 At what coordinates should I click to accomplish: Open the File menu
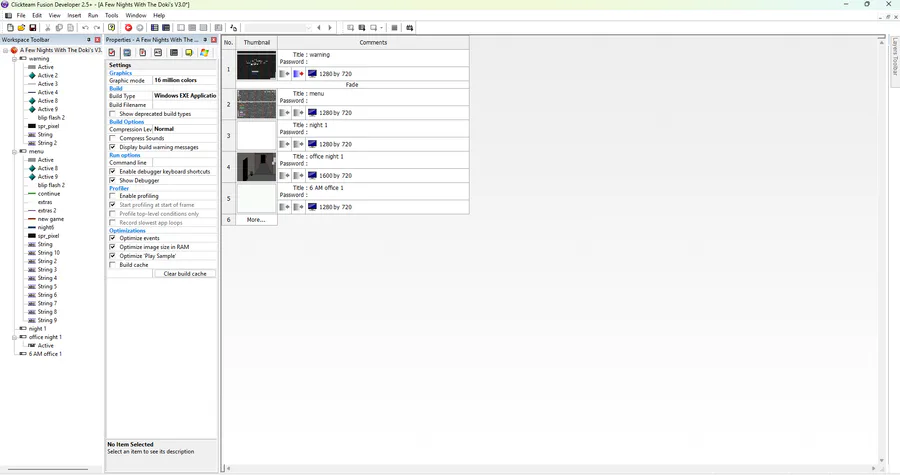[x=21, y=15]
